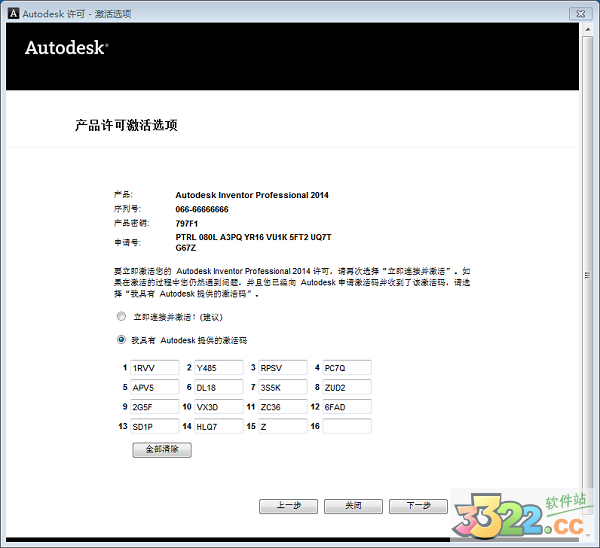Click activation code field 13 containing SD1P

(x=155, y=426)
